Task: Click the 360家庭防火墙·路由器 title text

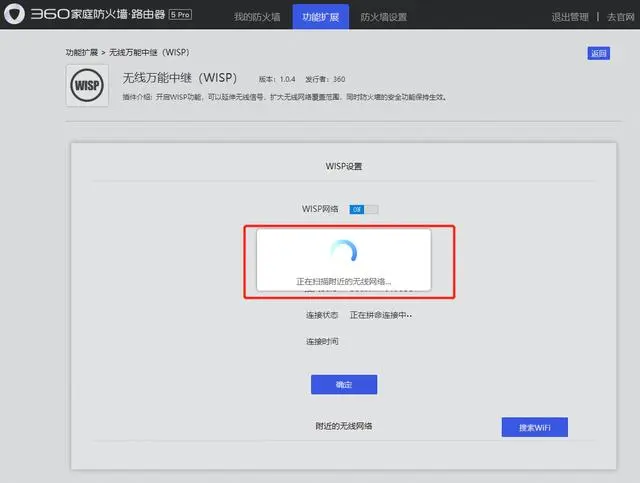Action: pyautogui.click(x=100, y=16)
